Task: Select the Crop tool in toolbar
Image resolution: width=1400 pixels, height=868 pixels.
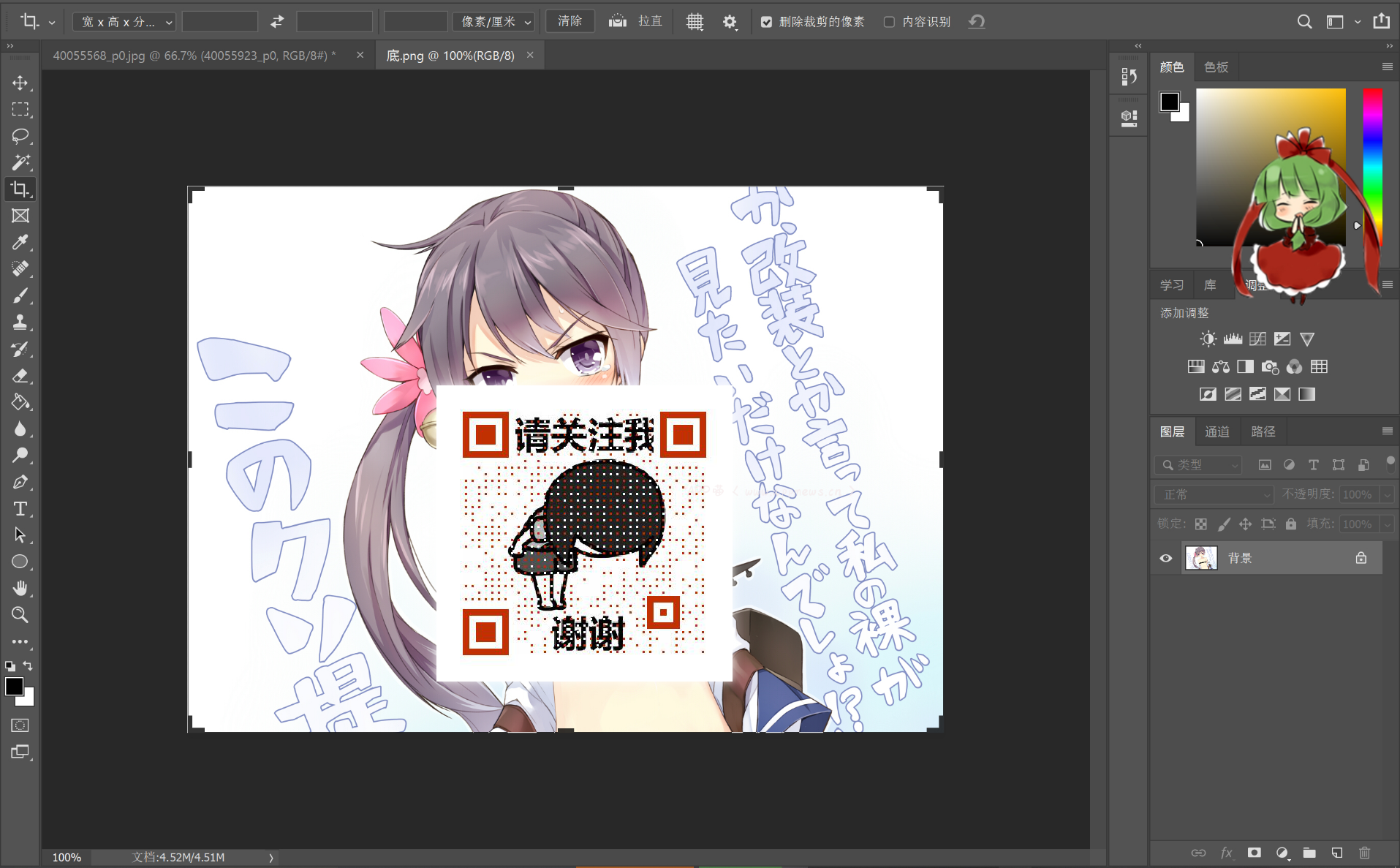Action: pos(20,189)
